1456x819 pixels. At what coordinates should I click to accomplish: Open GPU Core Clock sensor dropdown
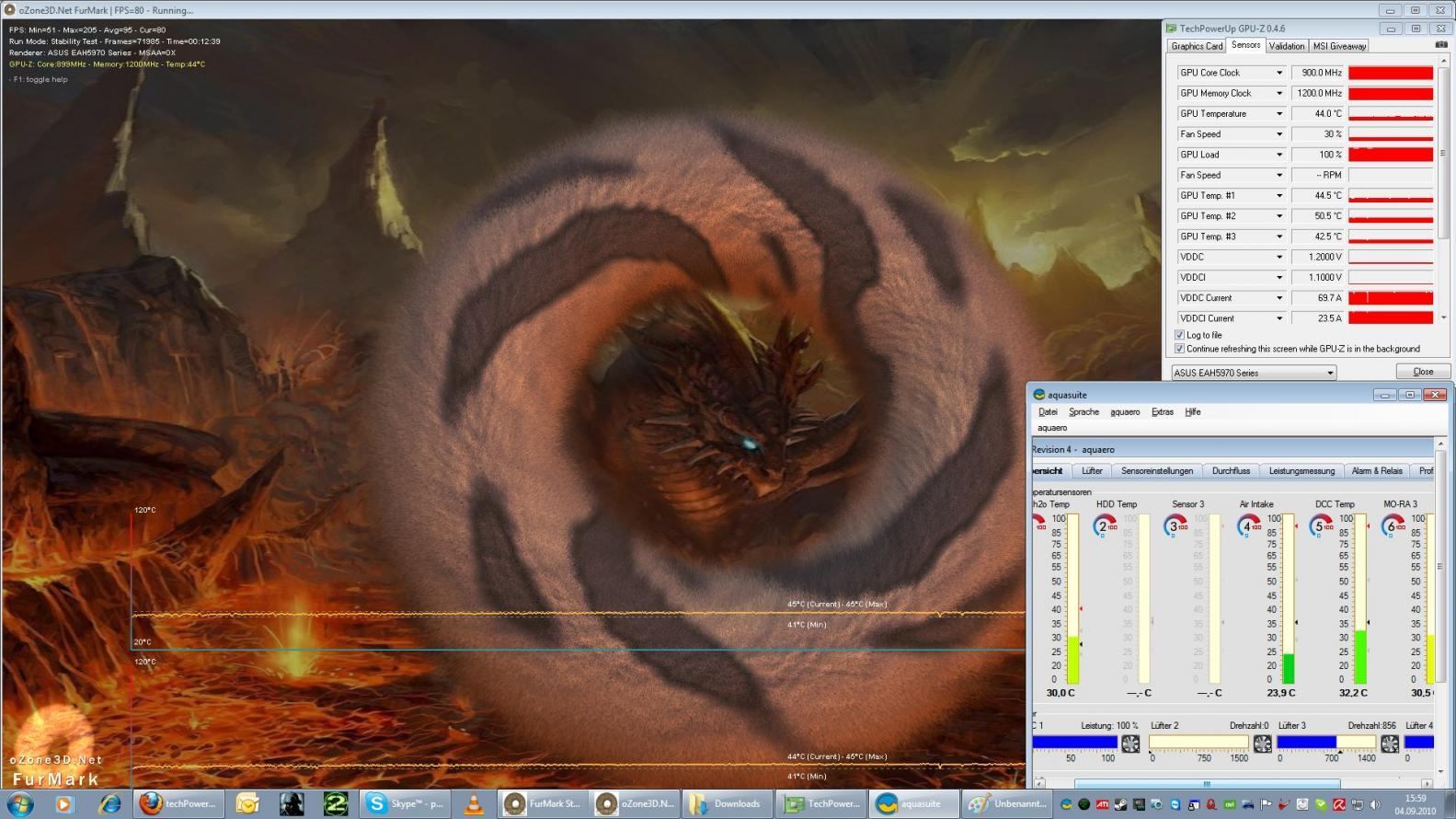pos(1278,73)
